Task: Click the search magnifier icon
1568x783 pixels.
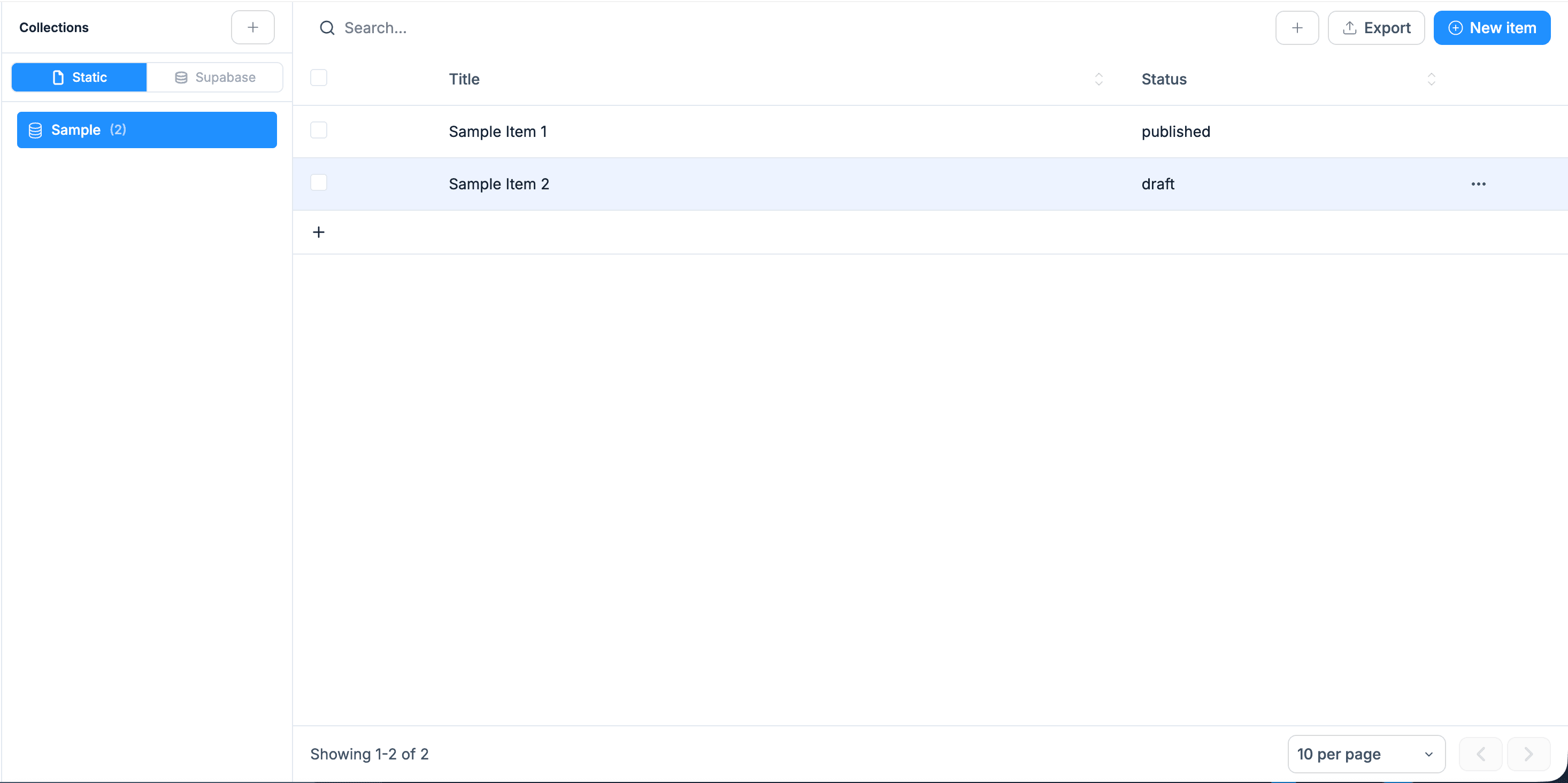Action: coord(328,27)
